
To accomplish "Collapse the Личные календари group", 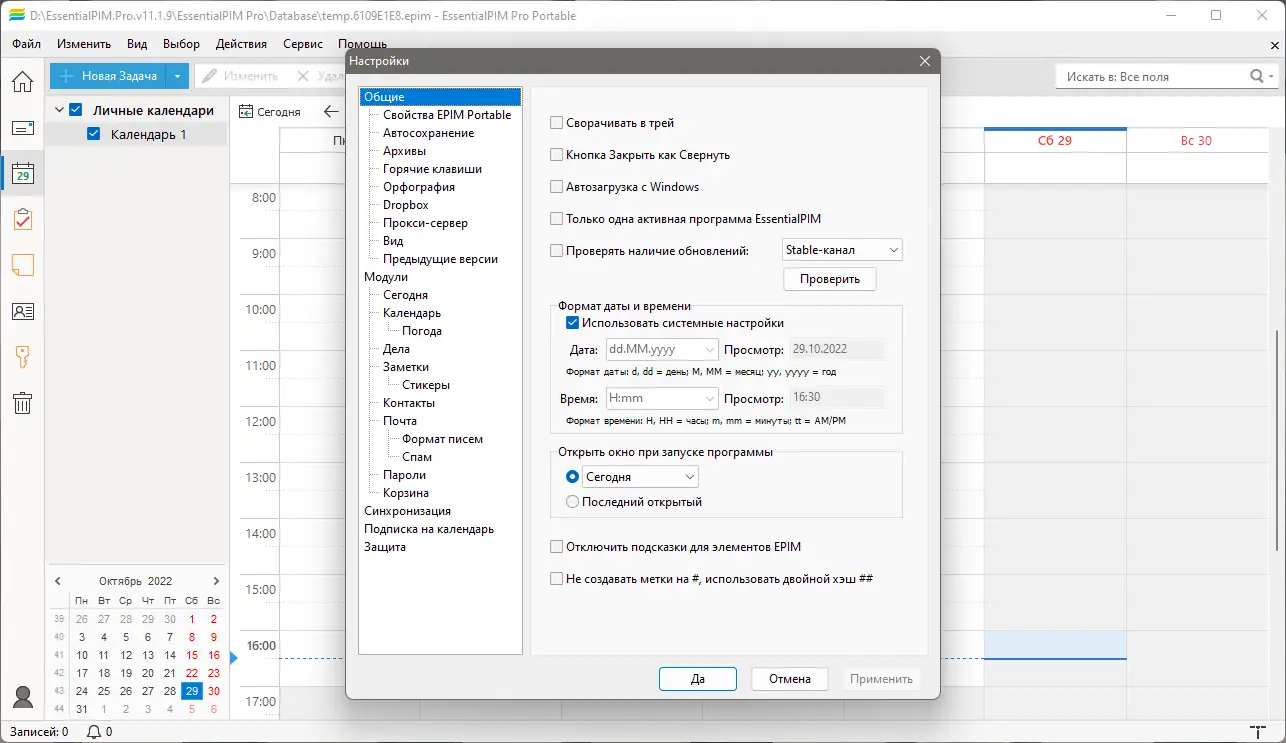I will point(59,110).
